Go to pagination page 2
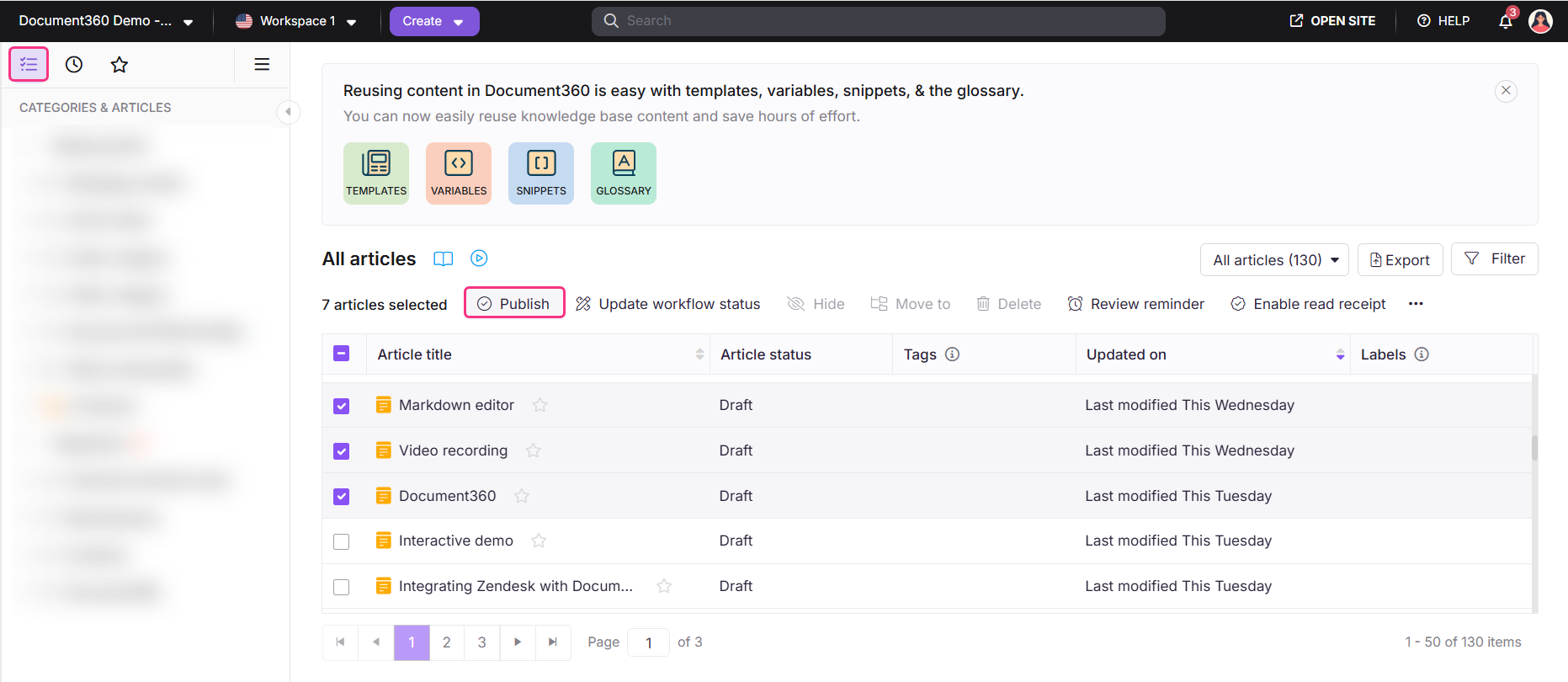 click(x=447, y=642)
